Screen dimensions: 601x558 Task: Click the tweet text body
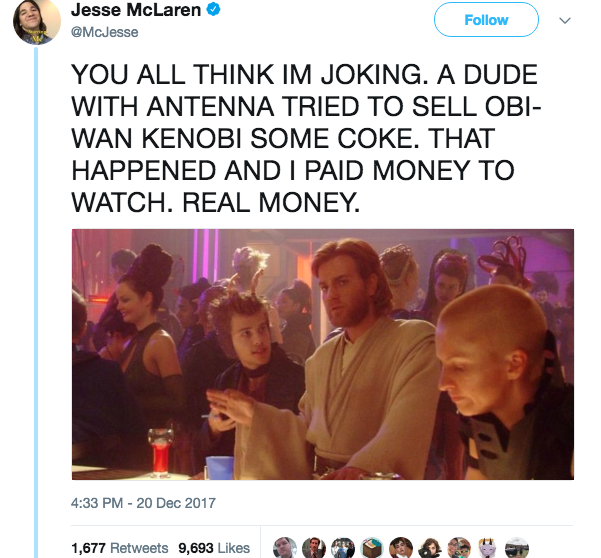(x=306, y=138)
